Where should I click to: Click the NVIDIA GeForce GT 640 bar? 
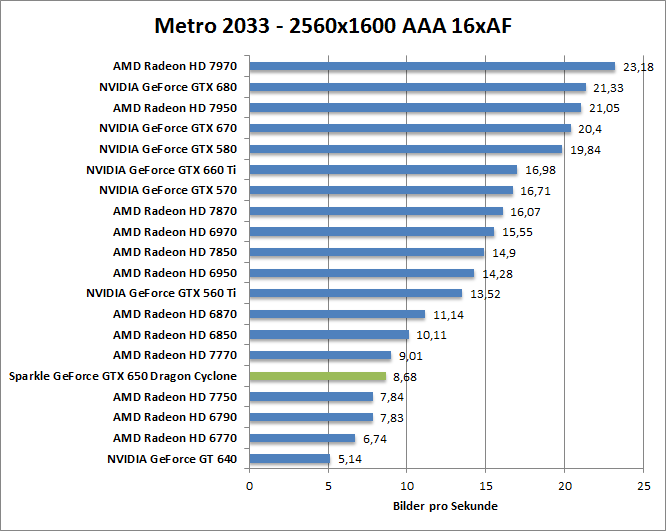(x=289, y=459)
